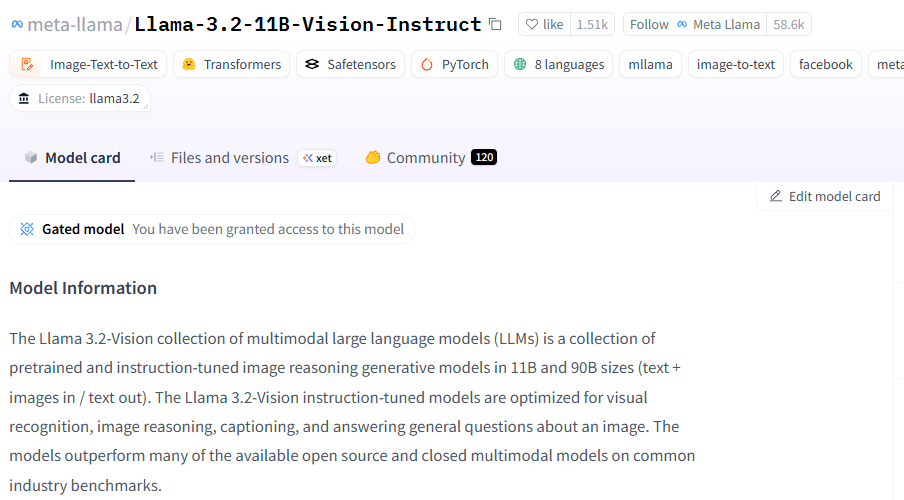The width and height of the screenshot is (904, 500).
Task: Click the Model Information heading
Action: (83, 288)
